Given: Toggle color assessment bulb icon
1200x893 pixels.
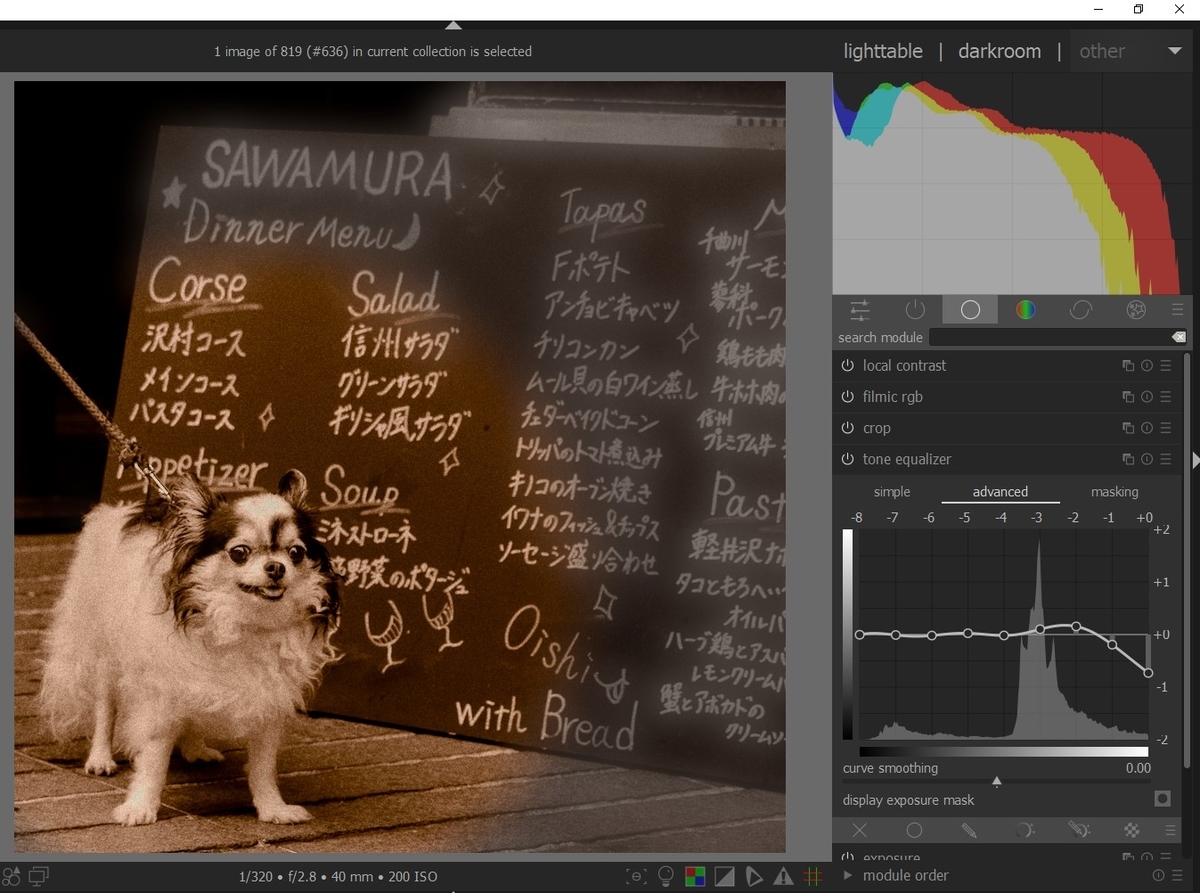Looking at the screenshot, I should click(665, 877).
